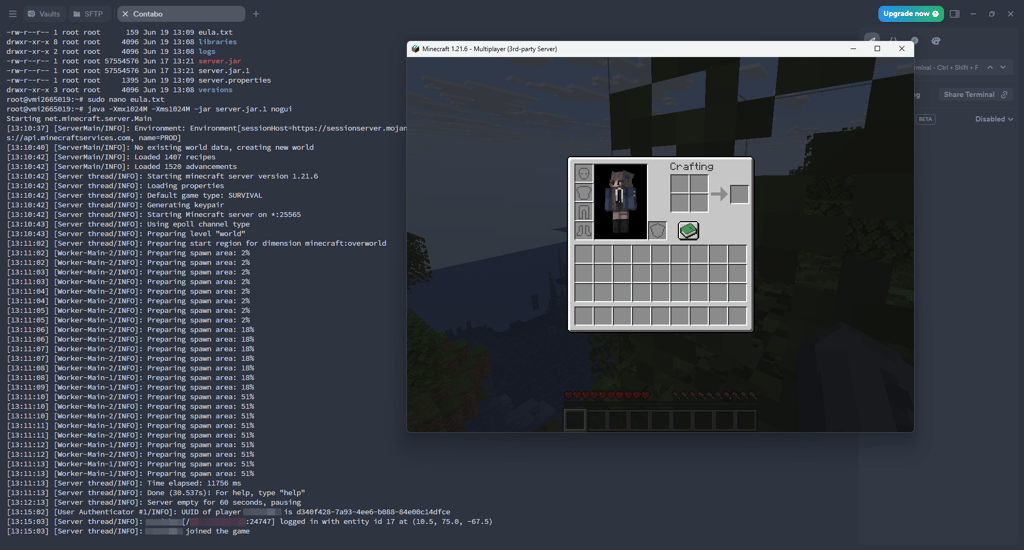Click 'Starting Minecraft server on *:25565' line
The image size is (1024, 550).
(153, 214)
